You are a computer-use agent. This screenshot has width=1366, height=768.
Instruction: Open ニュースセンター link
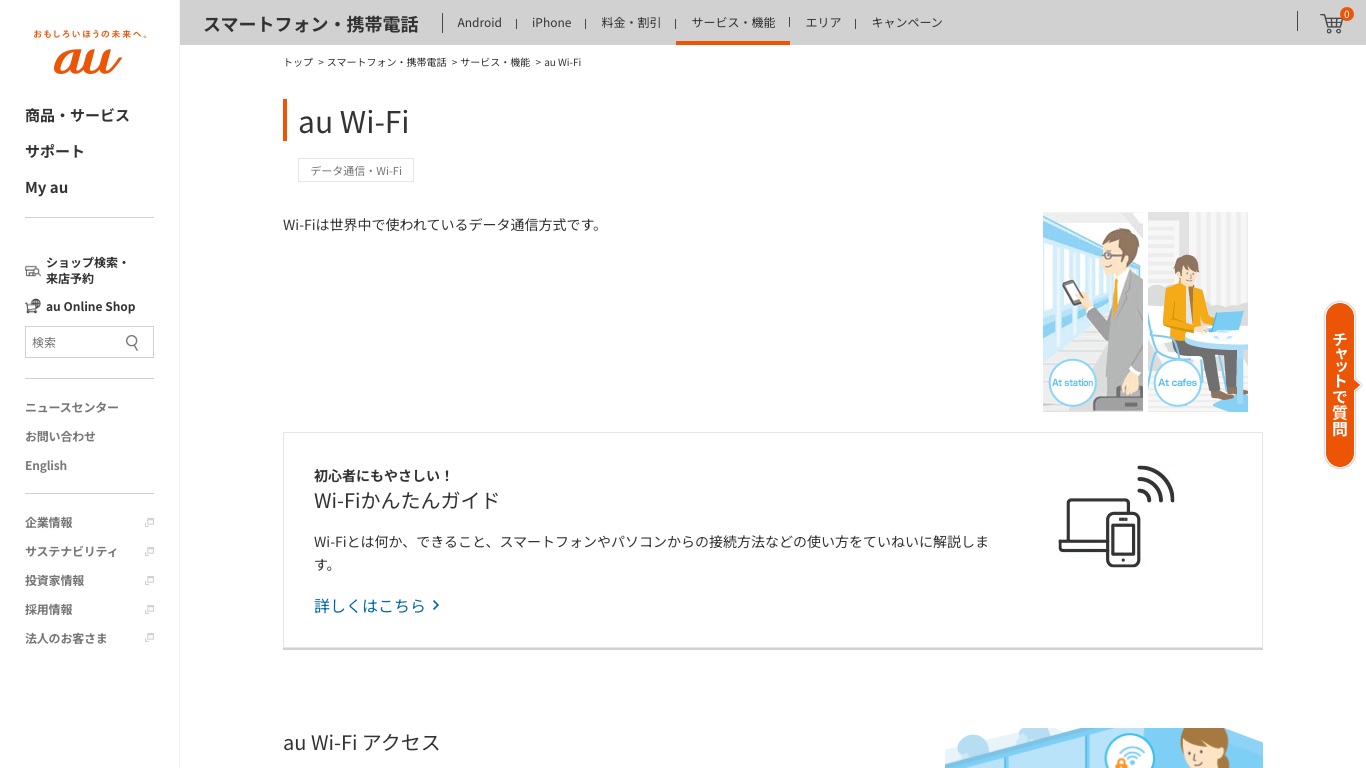click(72, 407)
